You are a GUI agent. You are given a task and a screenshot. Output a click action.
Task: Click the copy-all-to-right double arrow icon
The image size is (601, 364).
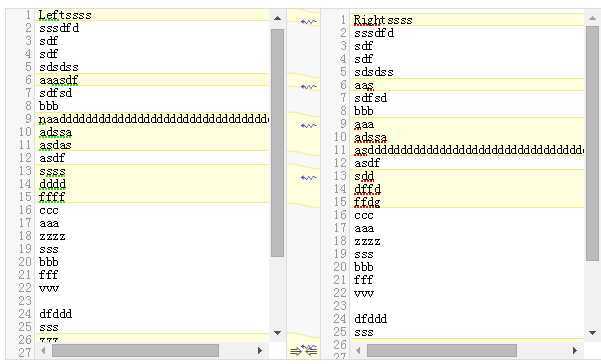click(x=296, y=351)
